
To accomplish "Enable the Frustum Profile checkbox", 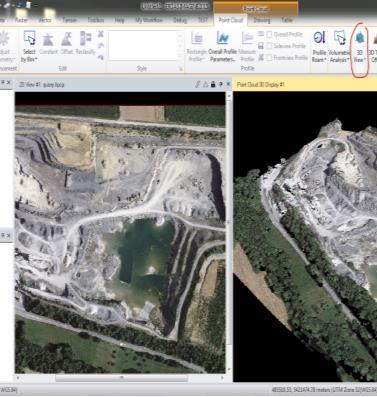I will (269, 58).
